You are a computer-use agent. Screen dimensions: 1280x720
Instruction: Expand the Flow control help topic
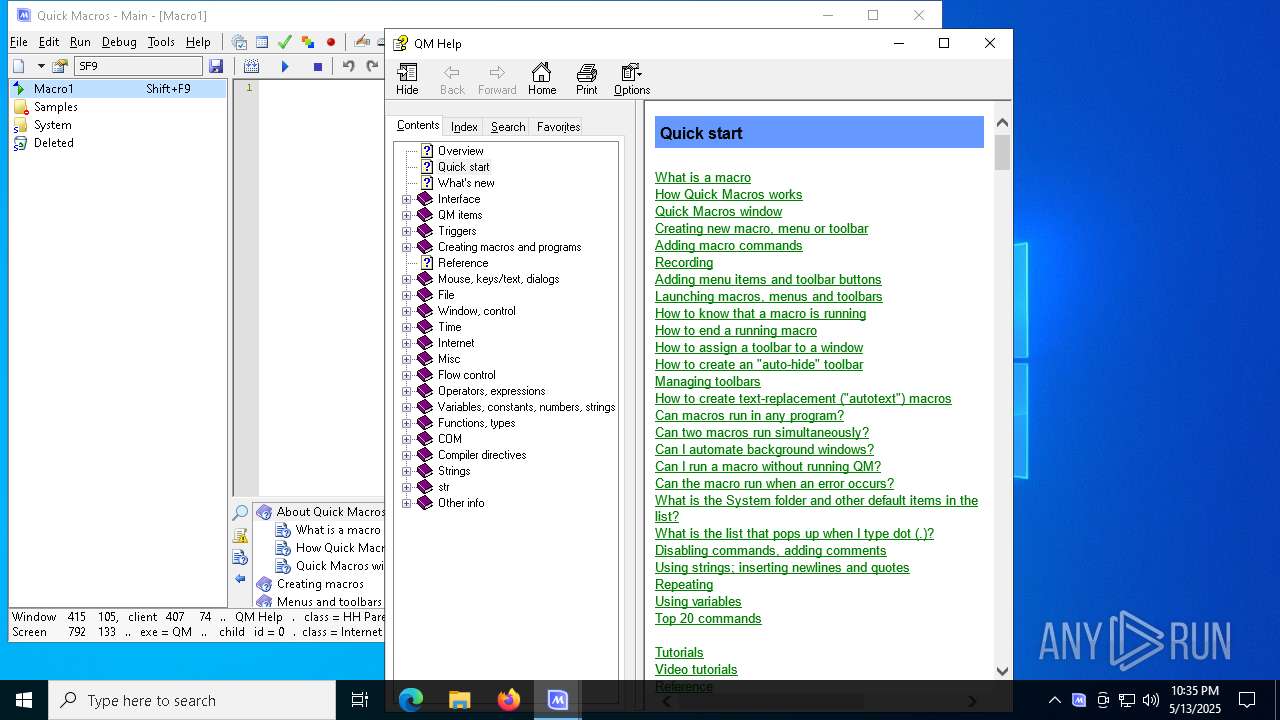click(407, 375)
